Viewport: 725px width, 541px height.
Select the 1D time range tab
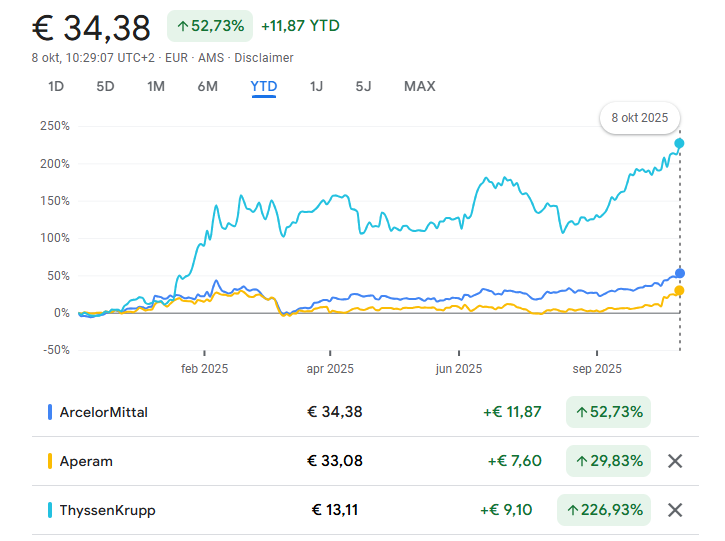56,86
